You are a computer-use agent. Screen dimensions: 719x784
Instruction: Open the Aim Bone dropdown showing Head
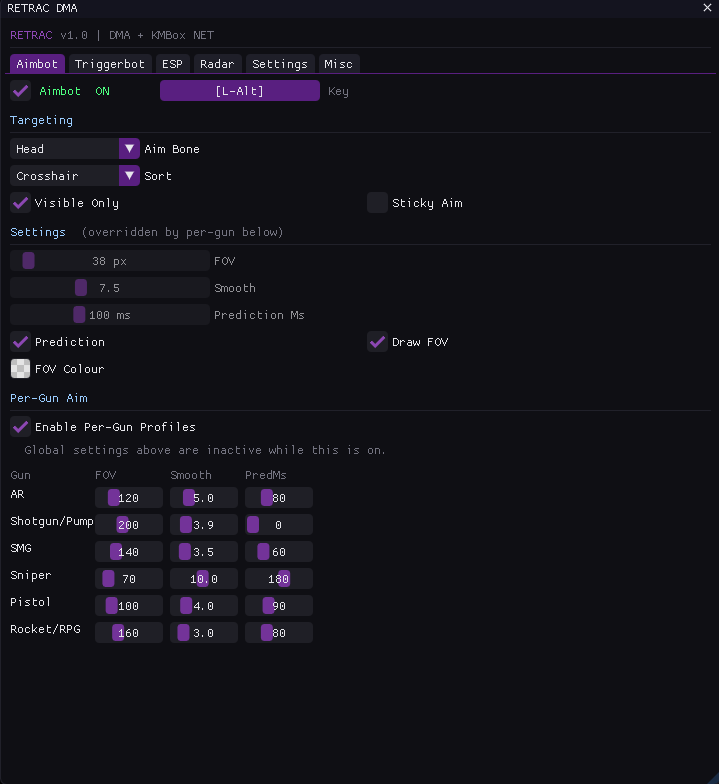pos(75,149)
